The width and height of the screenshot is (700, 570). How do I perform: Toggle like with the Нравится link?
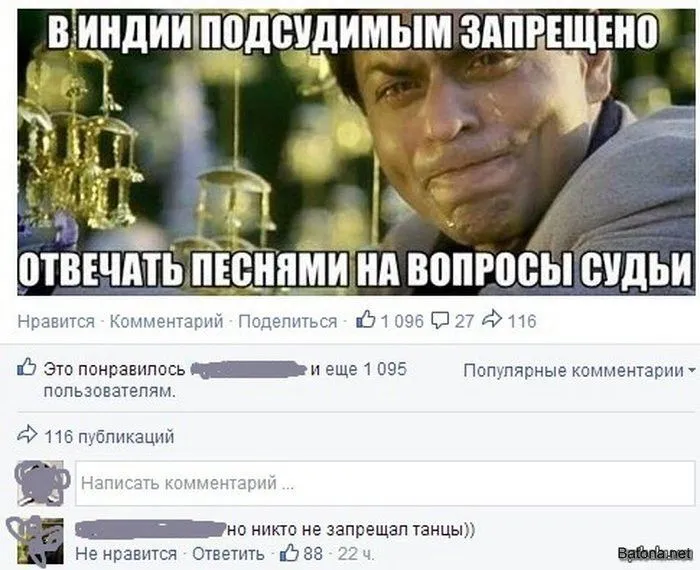56,321
